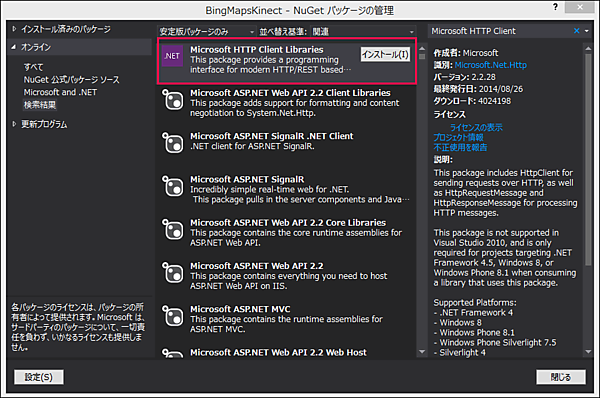Select 検索結果 in the left tree

(40, 104)
